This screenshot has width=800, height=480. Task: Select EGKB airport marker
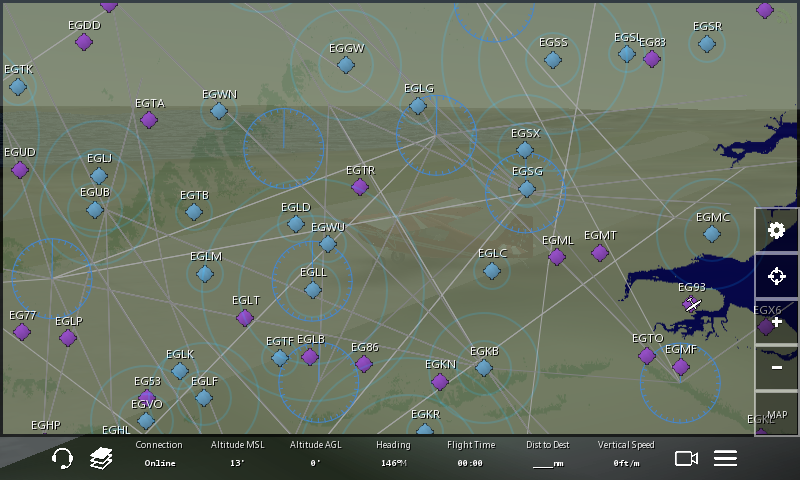coord(484,367)
